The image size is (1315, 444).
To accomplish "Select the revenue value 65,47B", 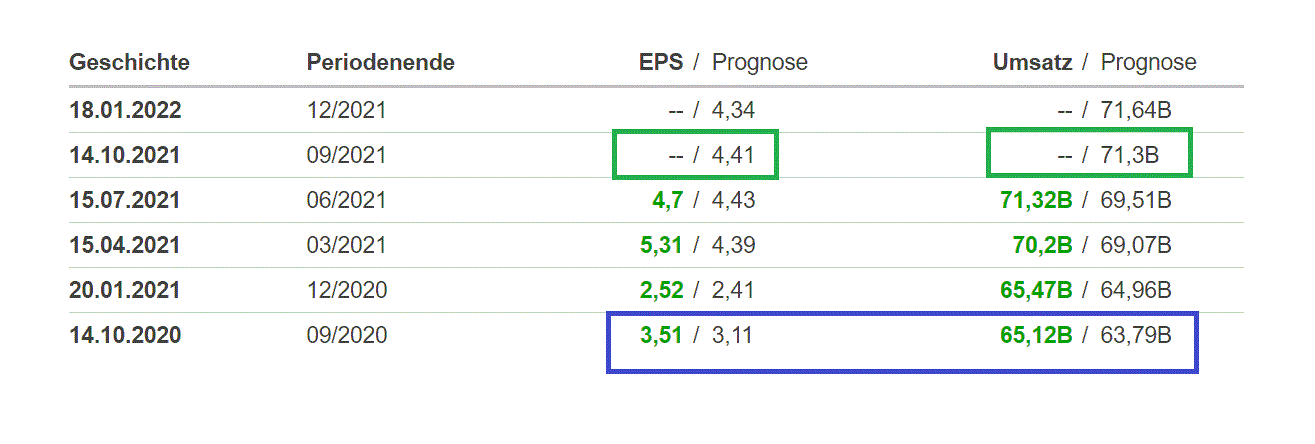I will (x=1036, y=290).
